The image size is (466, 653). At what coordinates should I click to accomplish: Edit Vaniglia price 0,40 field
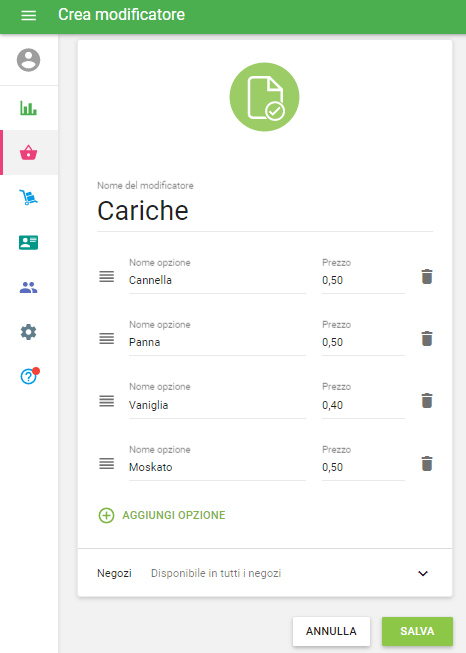click(363, 405)
